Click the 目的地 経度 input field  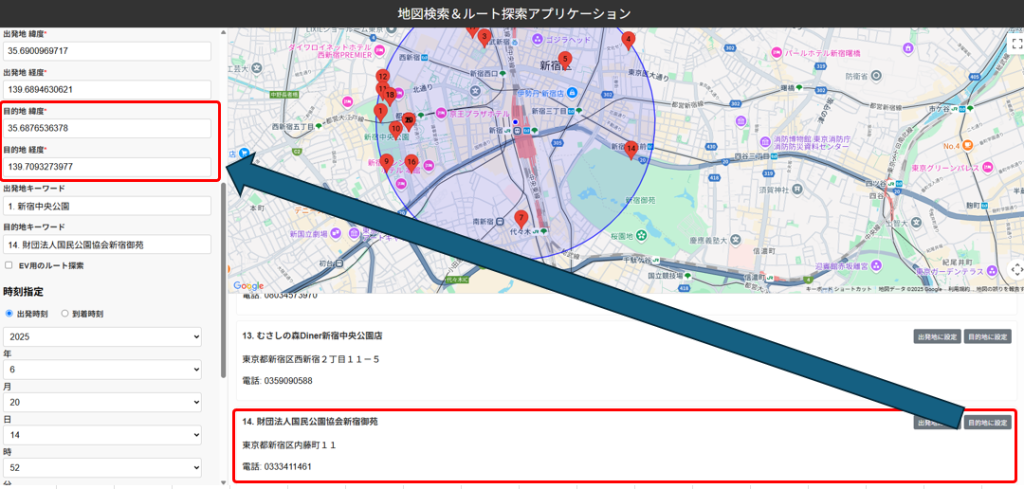click(x=107, y=166)
